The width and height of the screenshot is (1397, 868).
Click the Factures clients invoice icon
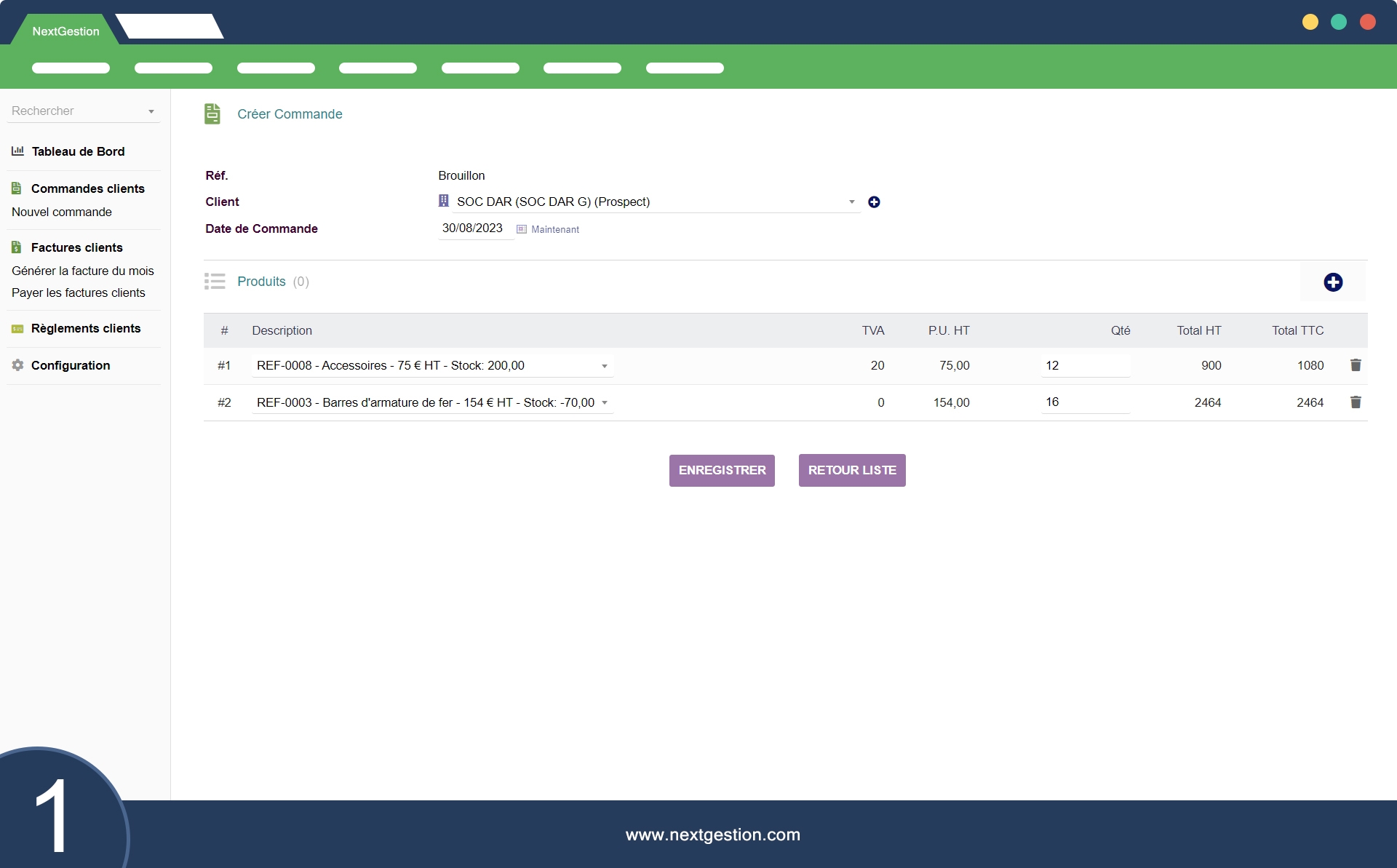pyautogui.click(x=17, y=247)
